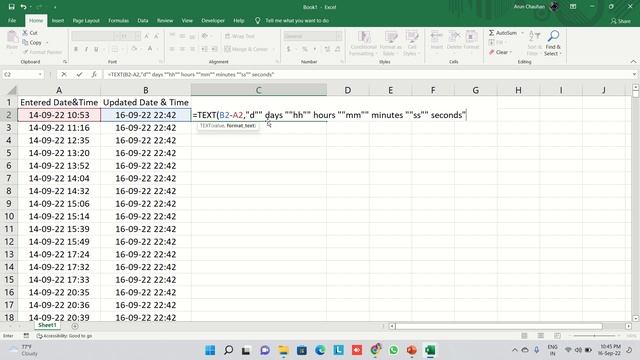
Task: Open Conditional Formatting
Action: tap(362, 43)
